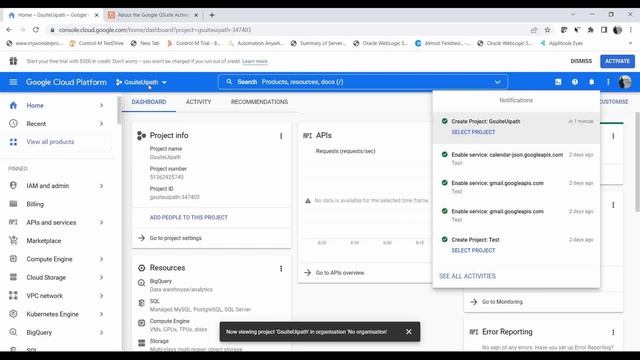Open the Google account avatar
640x360 pixels.
click(625, 82)
